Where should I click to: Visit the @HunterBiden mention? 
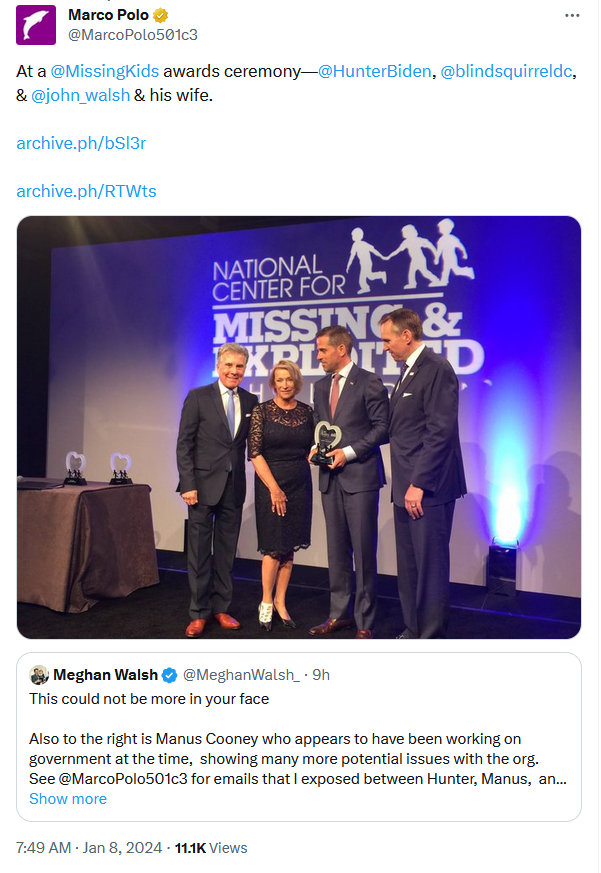373,72
